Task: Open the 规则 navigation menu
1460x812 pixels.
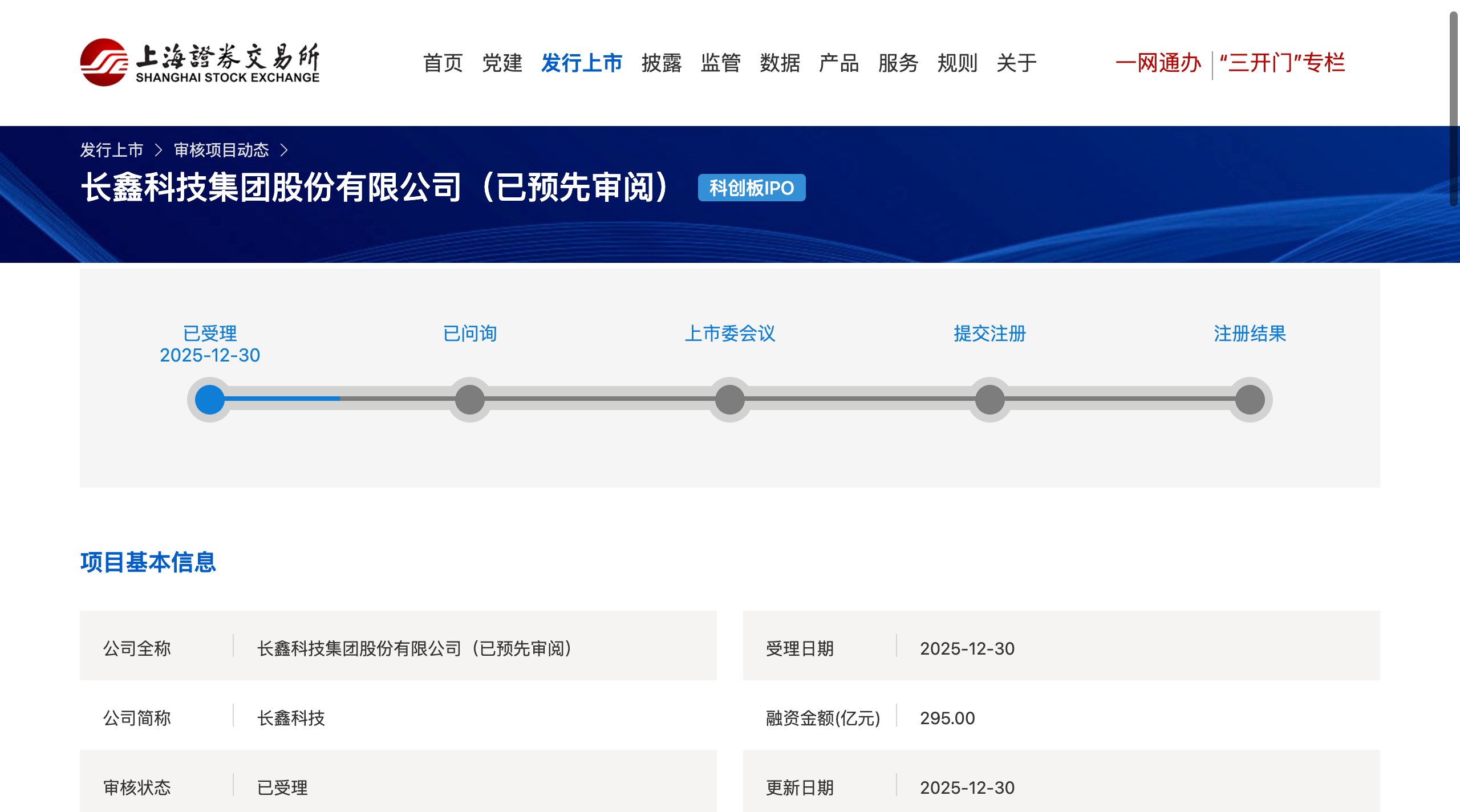Action: 958,63
